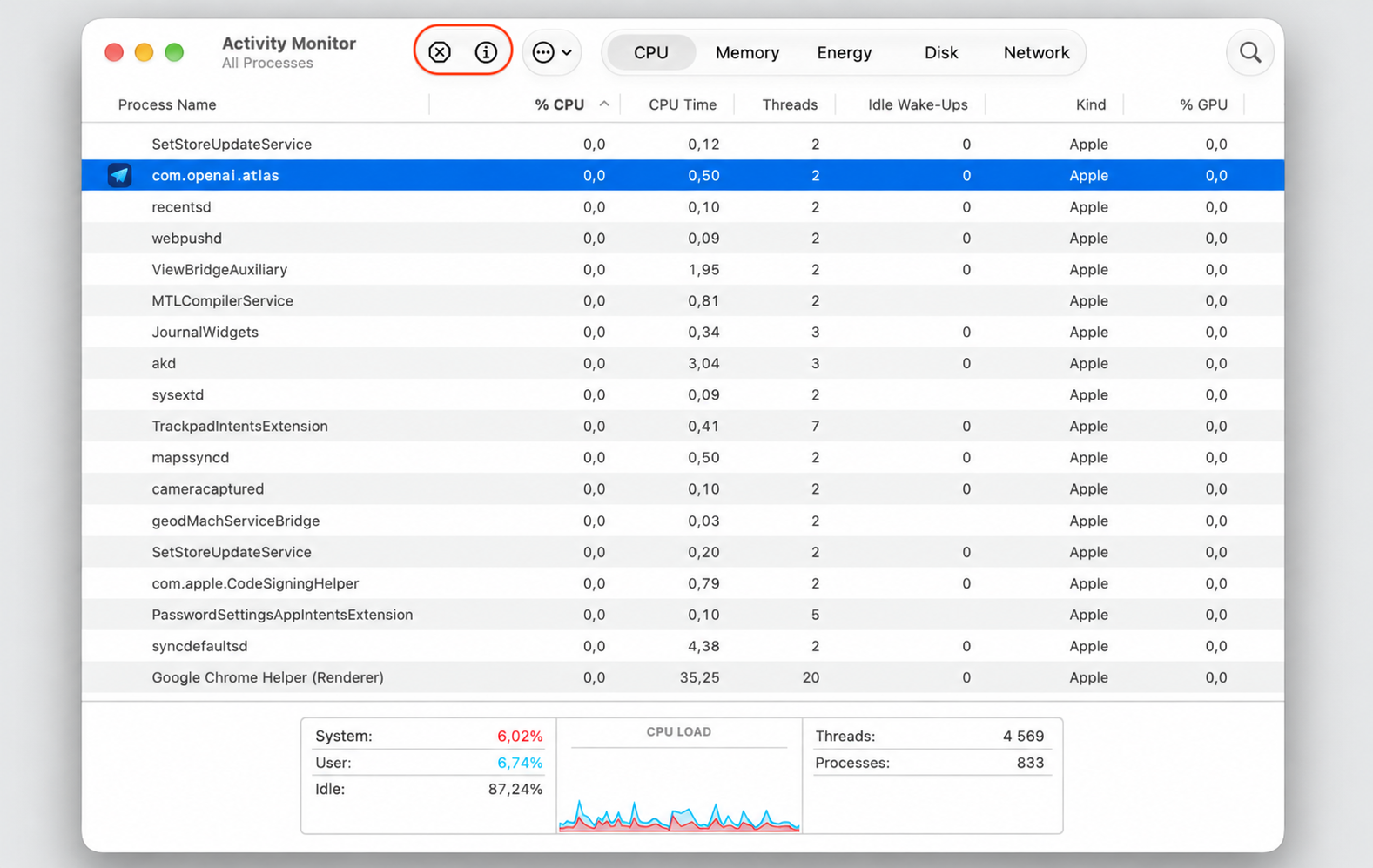1373x868 pixels.
Task: Click the 3,04 CPU Time for akd
Action: point(703,363)
